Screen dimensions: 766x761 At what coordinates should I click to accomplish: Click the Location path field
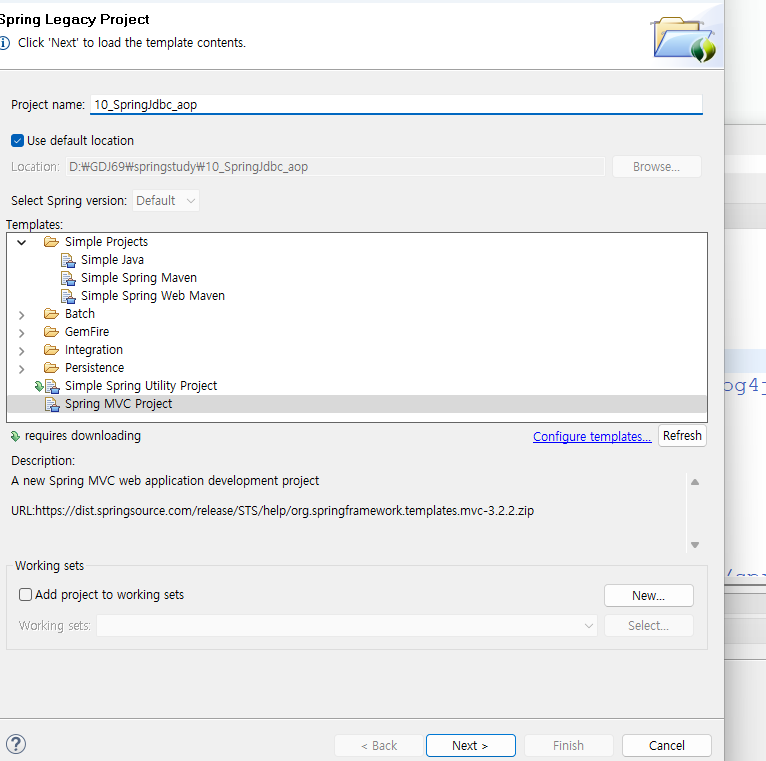click(x=335, y=167)
